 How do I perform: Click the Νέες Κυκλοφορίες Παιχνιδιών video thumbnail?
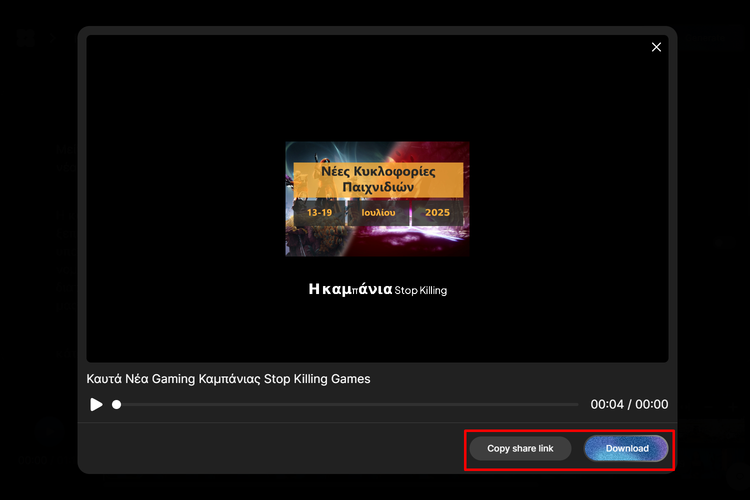tap(377, 199)
